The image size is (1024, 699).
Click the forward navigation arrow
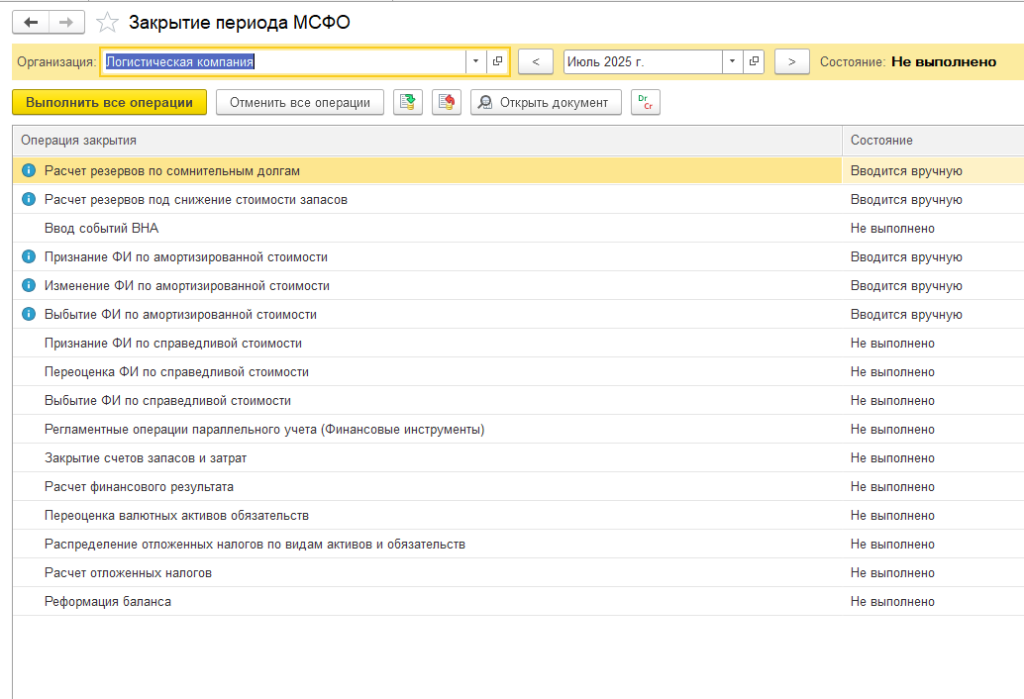pyautogui.click(x=67, y=22)
